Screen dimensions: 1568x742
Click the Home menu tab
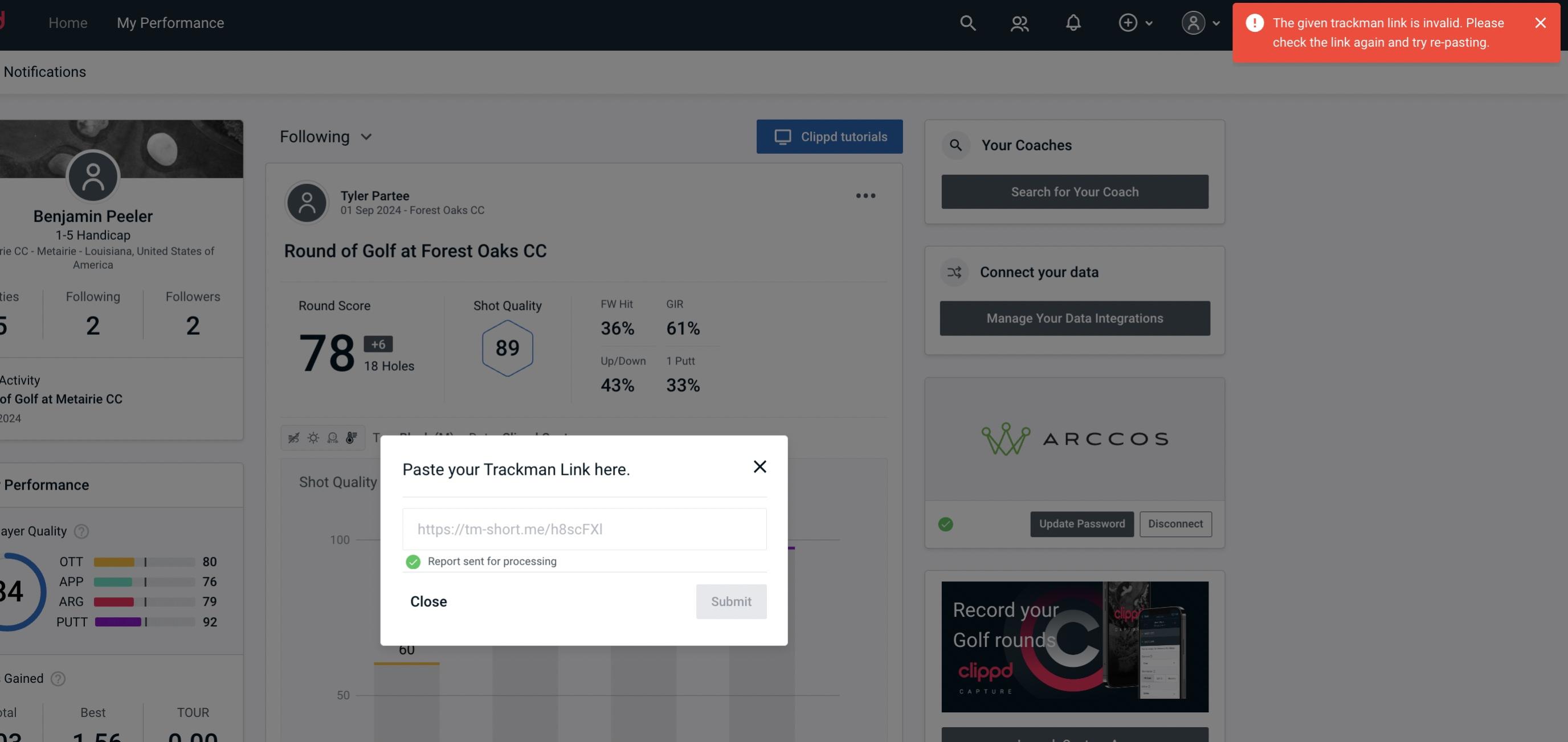coord(68,22)
